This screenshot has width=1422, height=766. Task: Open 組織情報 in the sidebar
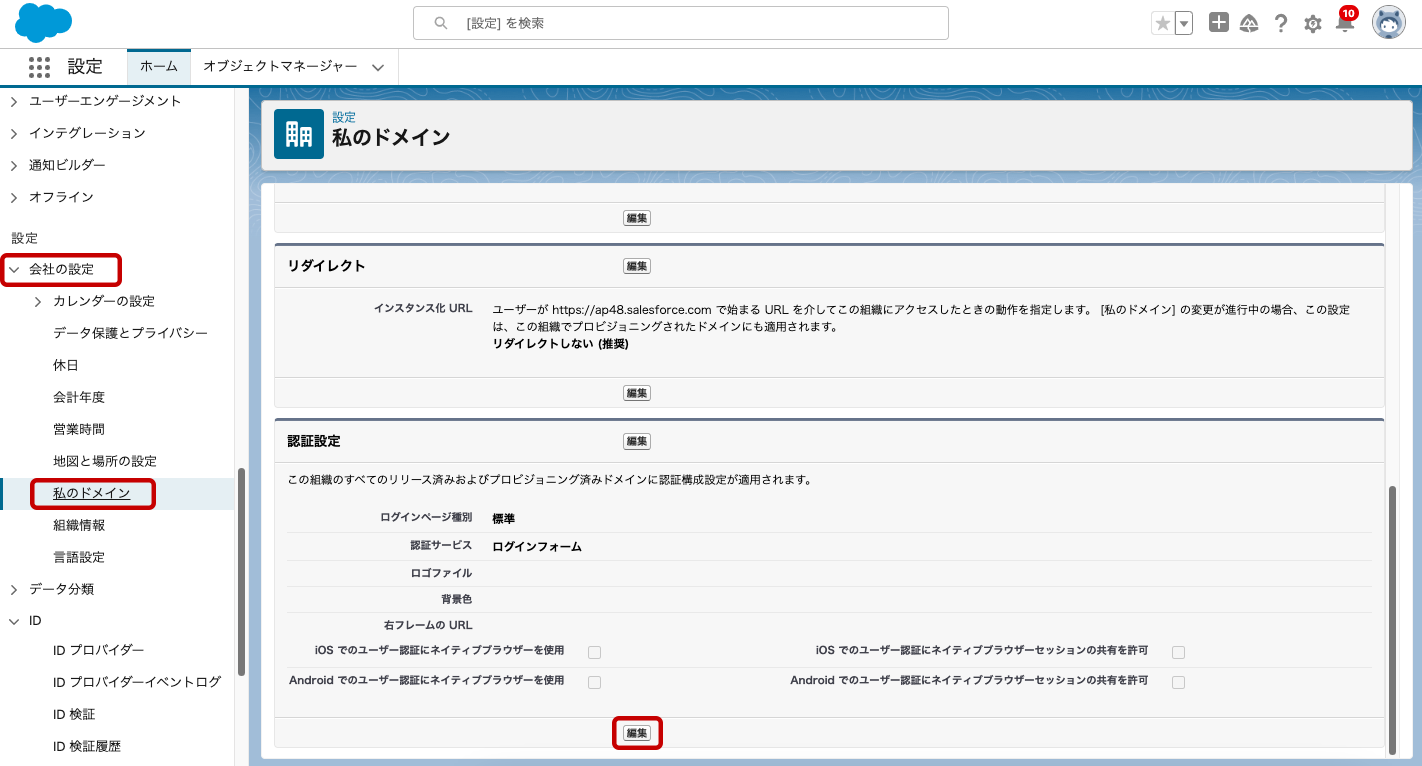79,525
